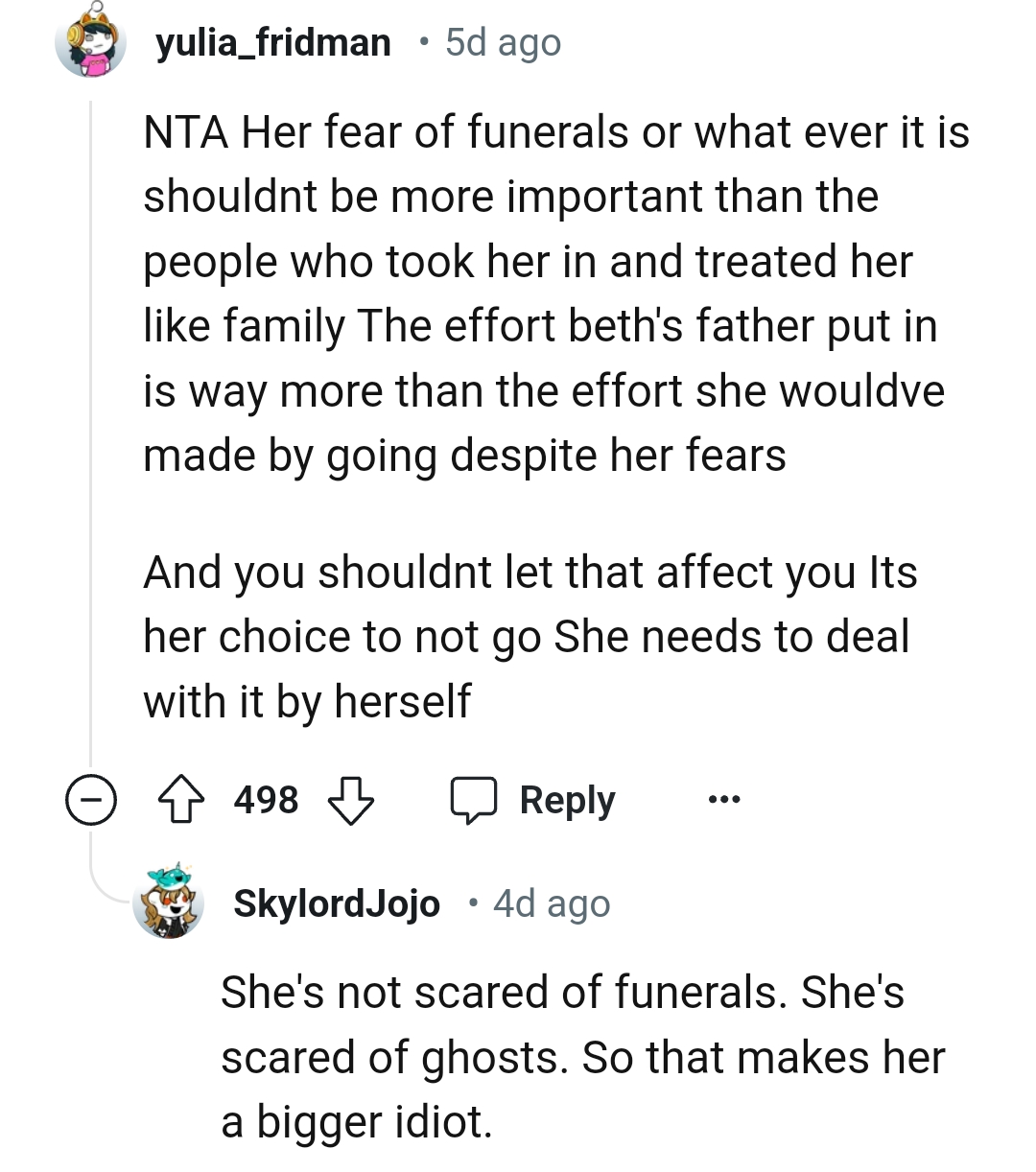Screen dimensions: 1036x1172
Task: Open the comment overflow menu (three dots)
Action: pyautogui.click(x=723, y=799)
